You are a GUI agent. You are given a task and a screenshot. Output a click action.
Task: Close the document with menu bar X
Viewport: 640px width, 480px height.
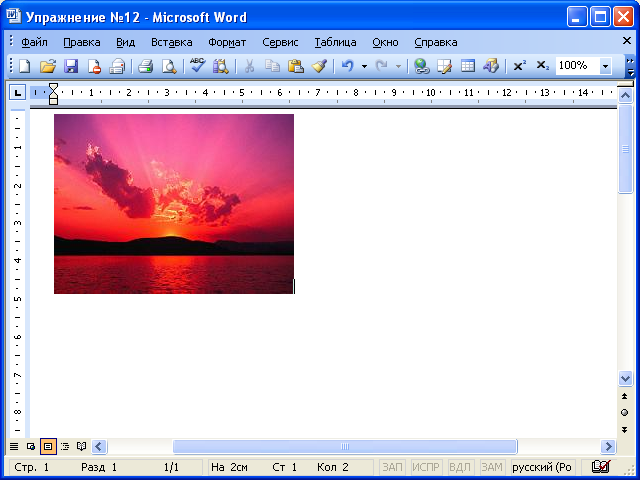(627, 40)
